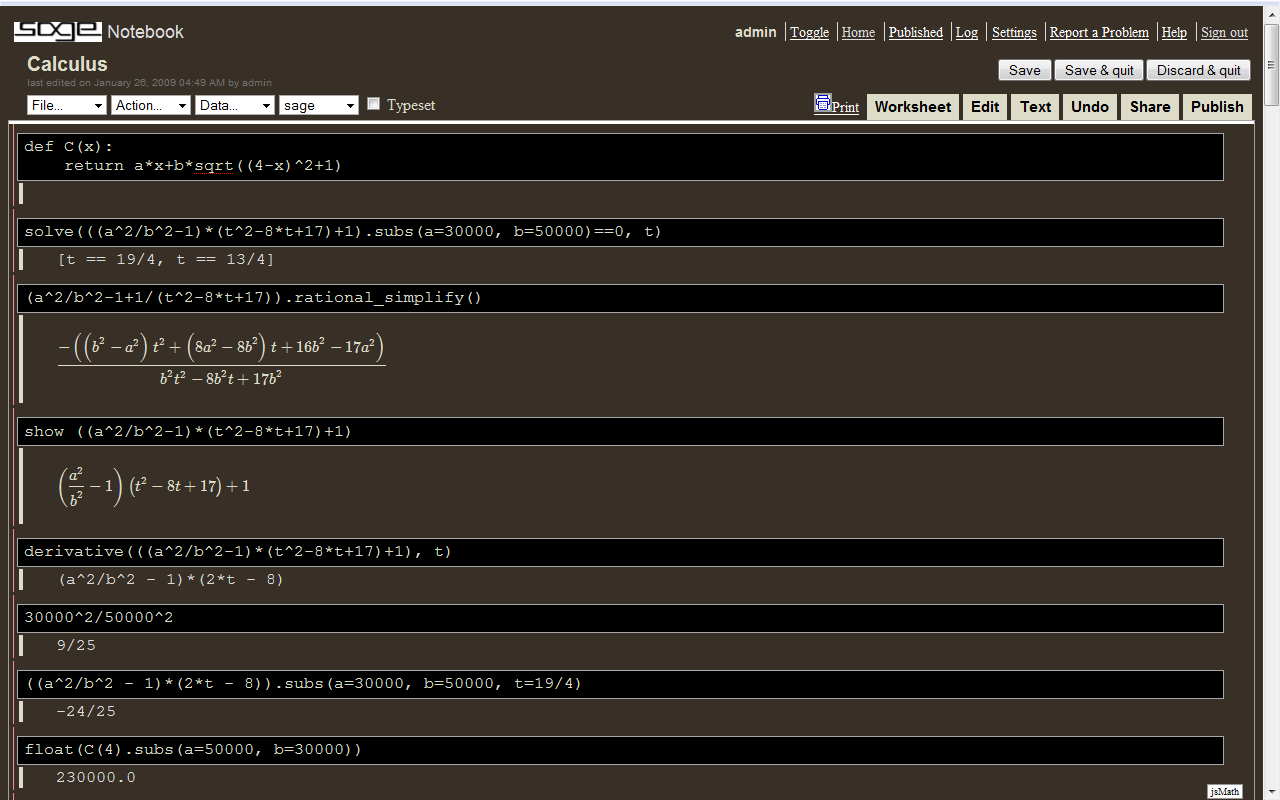Open the File... dropdown menu
1280x800 pixels.
[x=67, y=105]
